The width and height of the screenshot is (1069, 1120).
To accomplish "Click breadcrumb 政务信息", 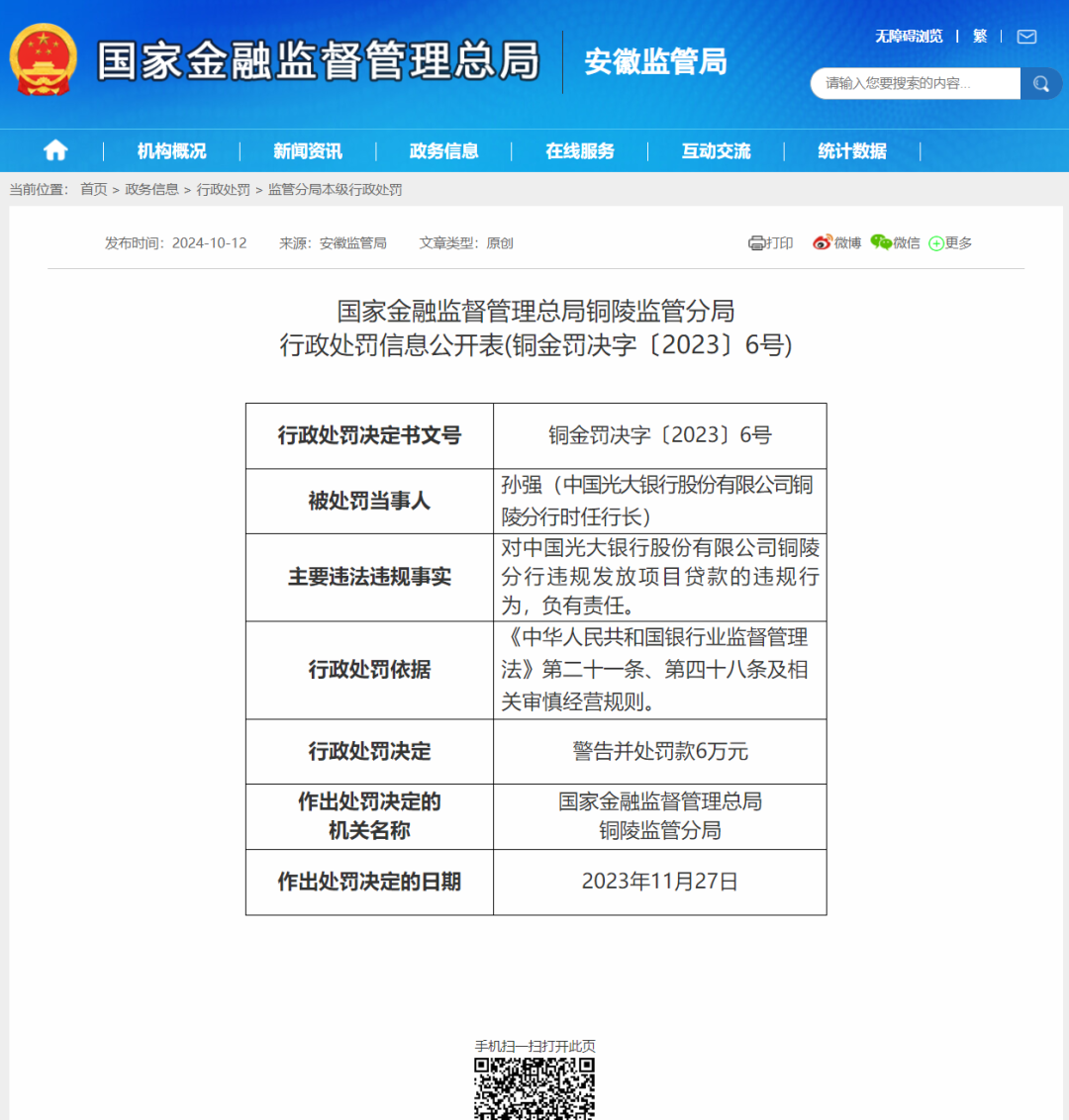I will click(x=151, y=189).
